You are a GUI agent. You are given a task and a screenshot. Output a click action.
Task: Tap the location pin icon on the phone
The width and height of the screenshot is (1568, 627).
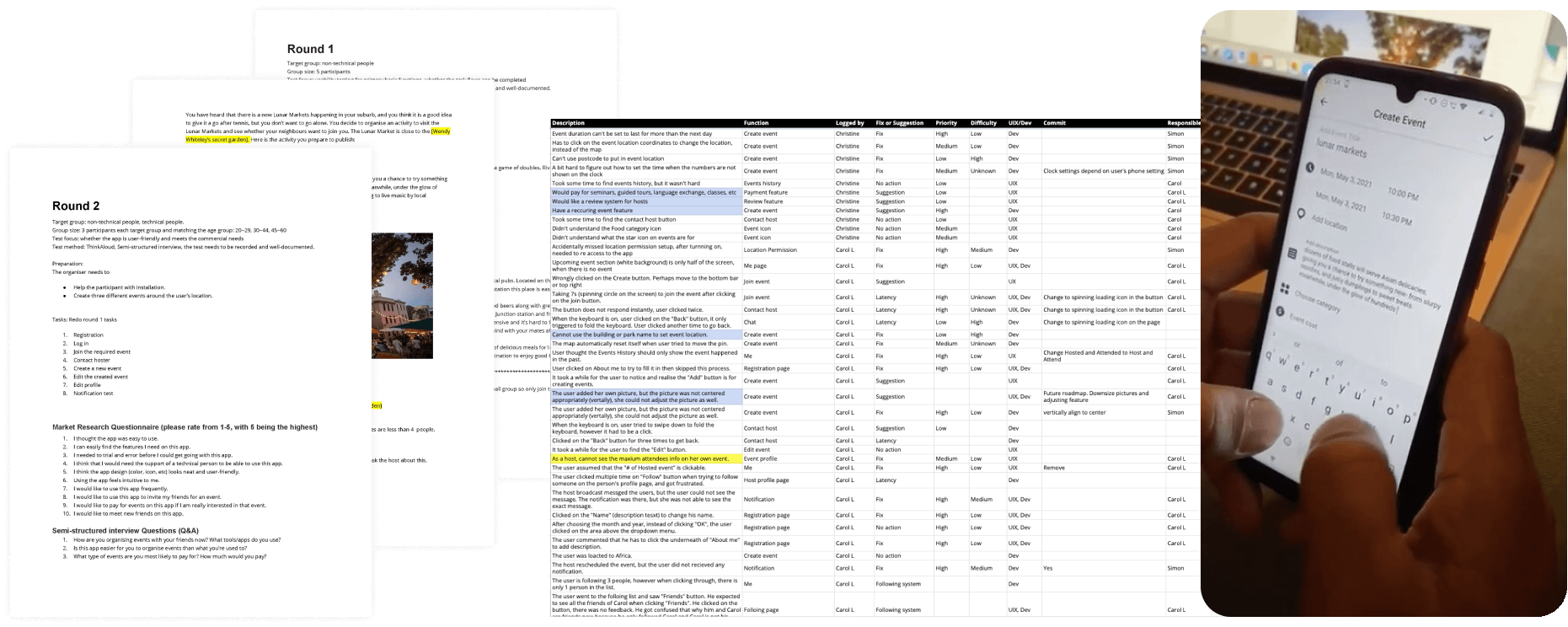[x=1302, y=212]
